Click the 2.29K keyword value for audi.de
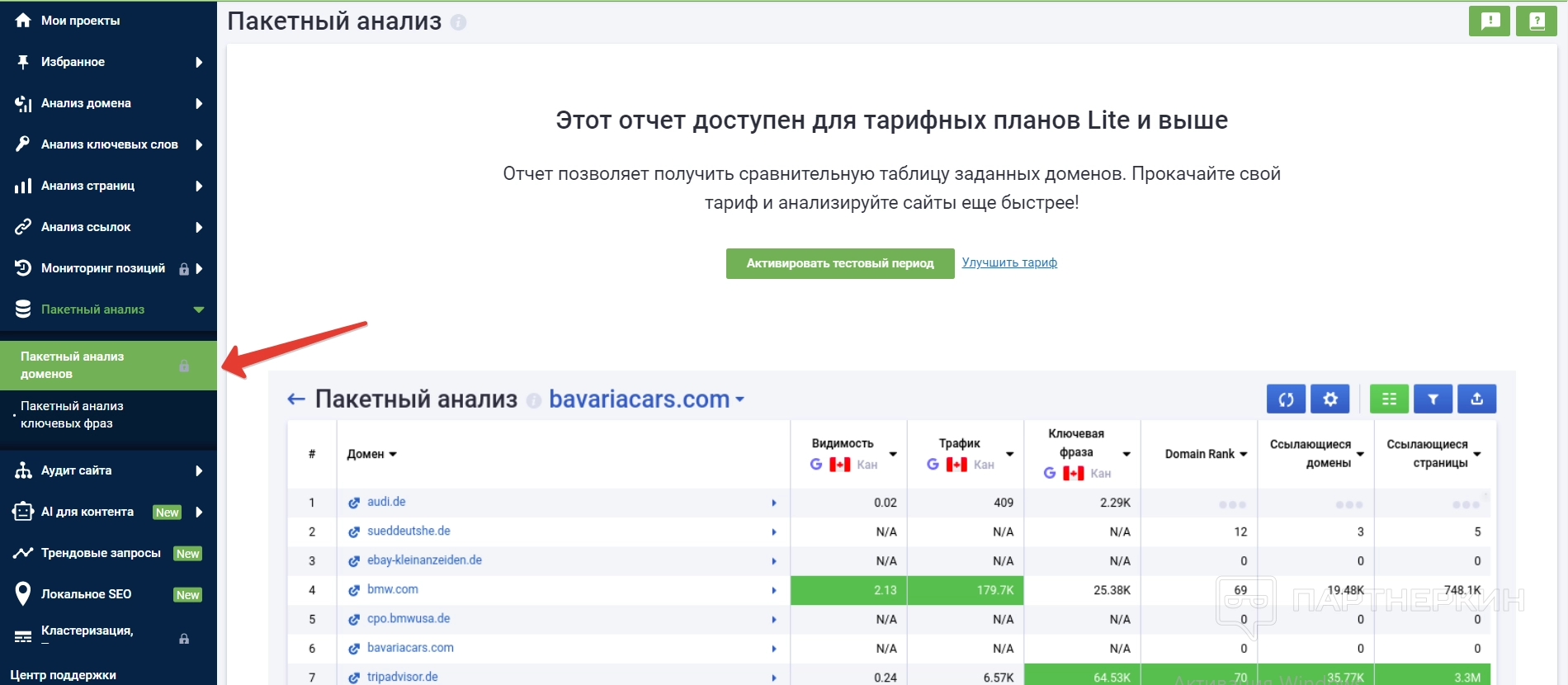This screenshot has width=1568, height=685. (x=1115, y=503)
